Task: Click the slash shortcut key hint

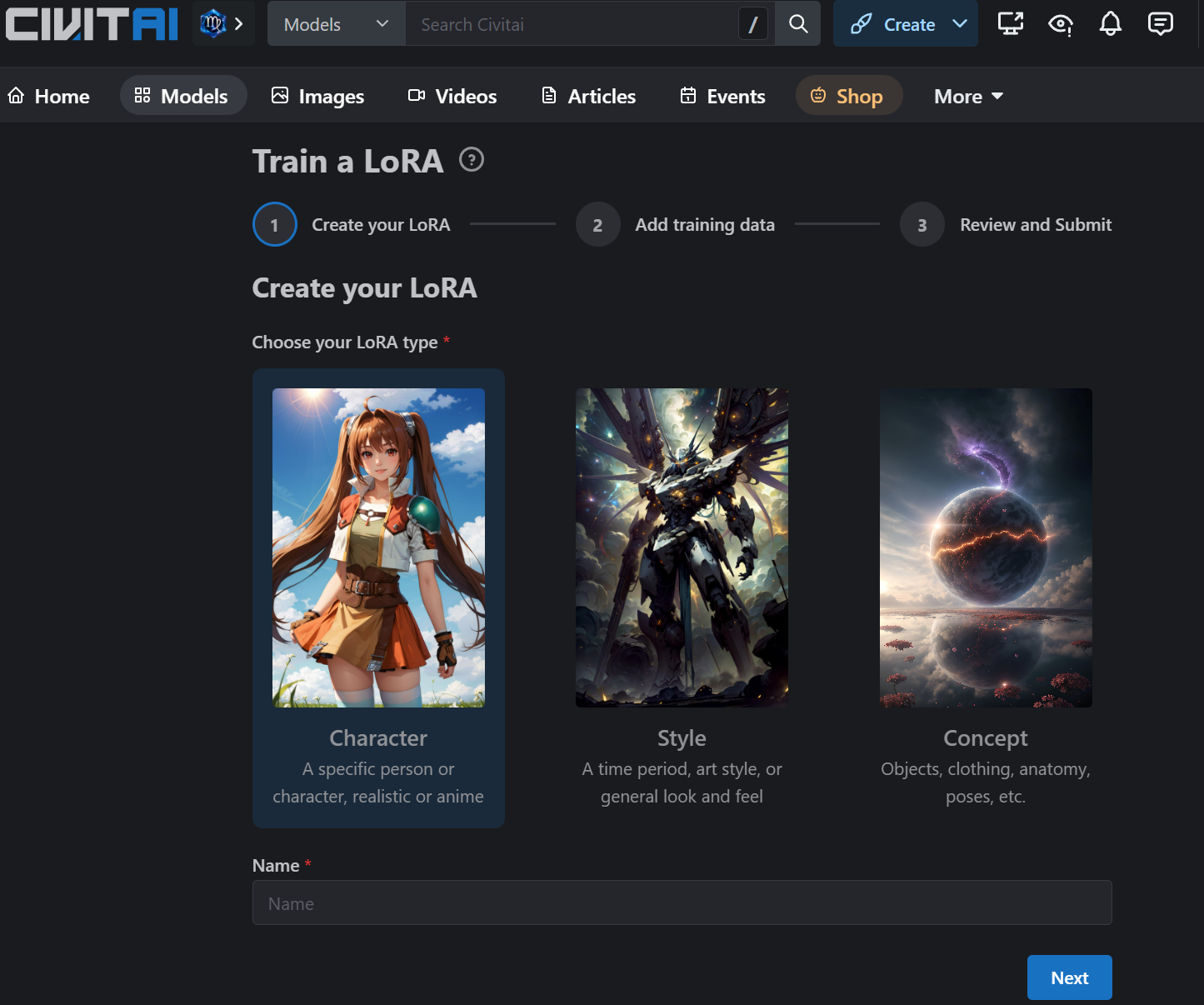Action: point(753,24)
